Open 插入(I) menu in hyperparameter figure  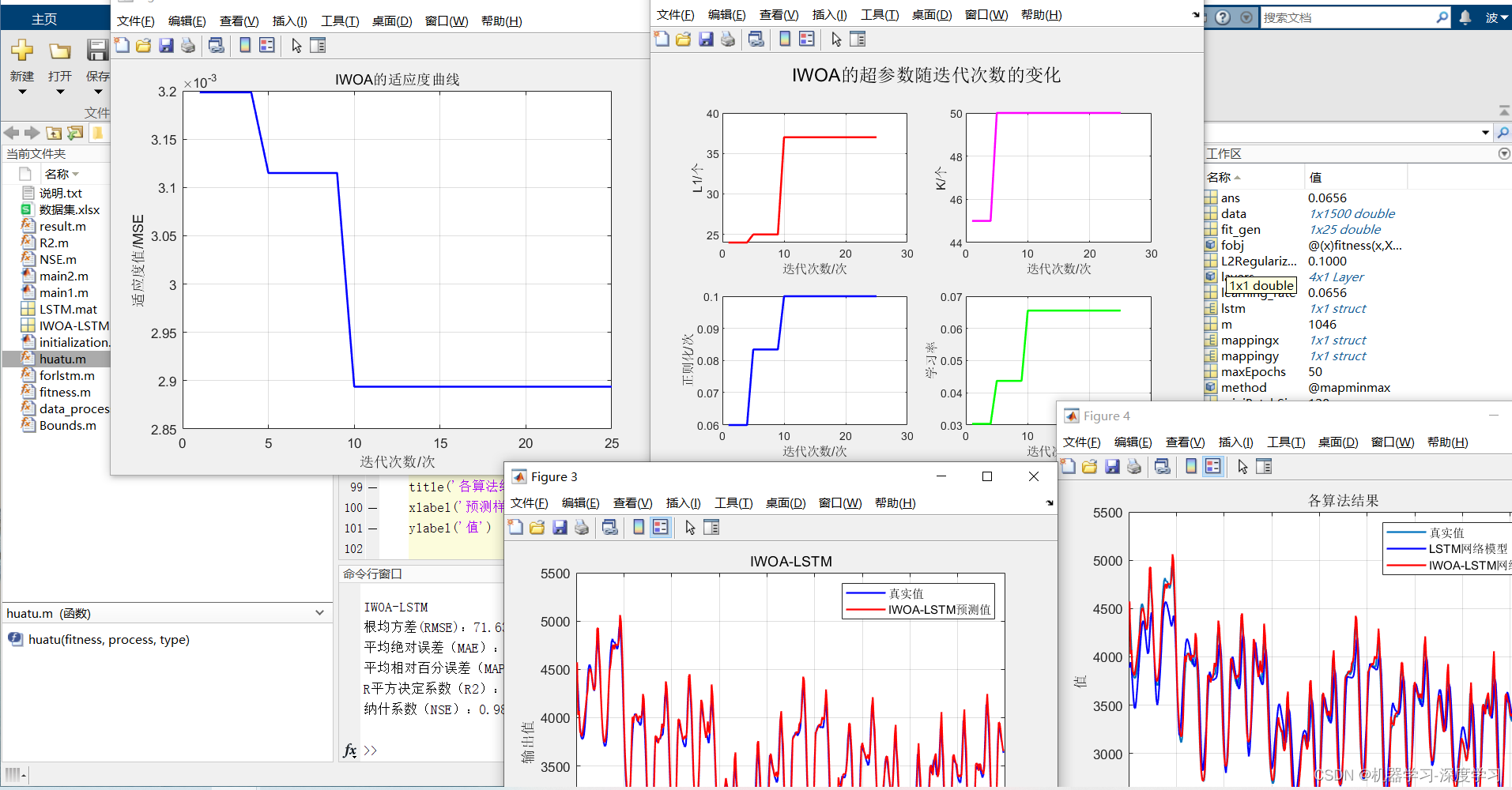[x=829, y=15]
